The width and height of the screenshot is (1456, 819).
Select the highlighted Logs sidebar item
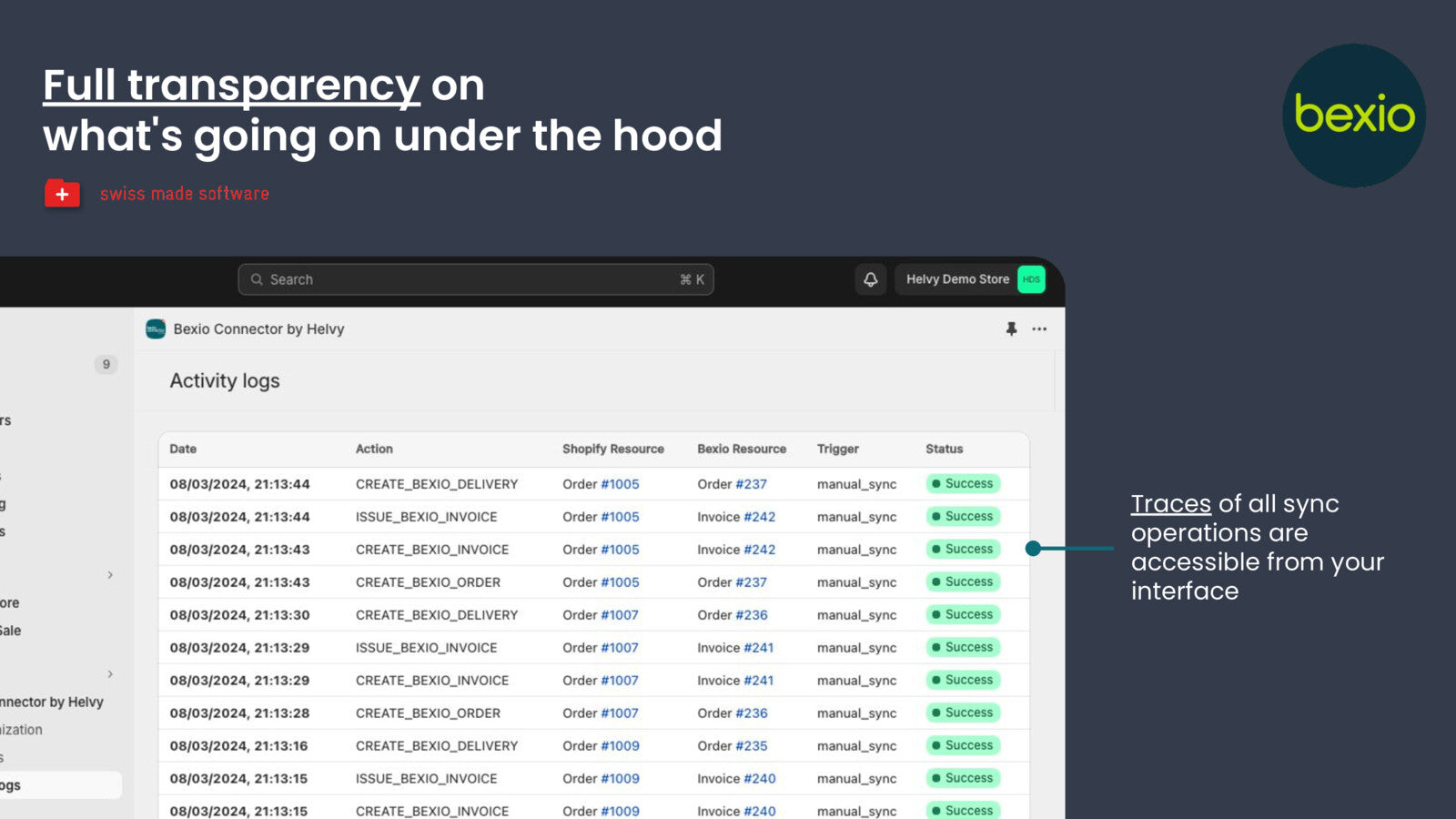click(x=61, y=785)
